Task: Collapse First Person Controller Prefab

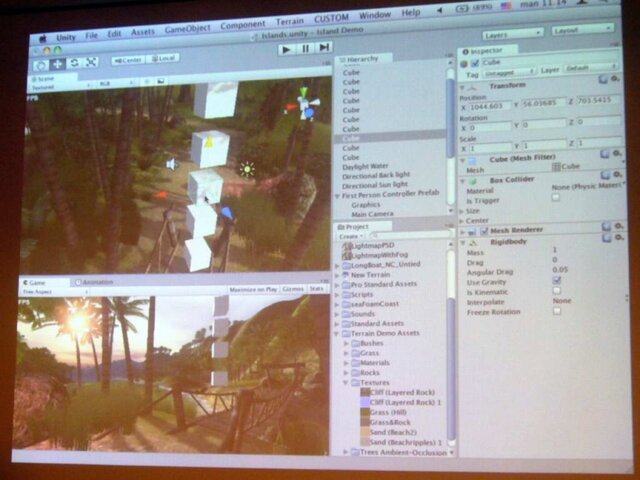Action: coord(338,196)
